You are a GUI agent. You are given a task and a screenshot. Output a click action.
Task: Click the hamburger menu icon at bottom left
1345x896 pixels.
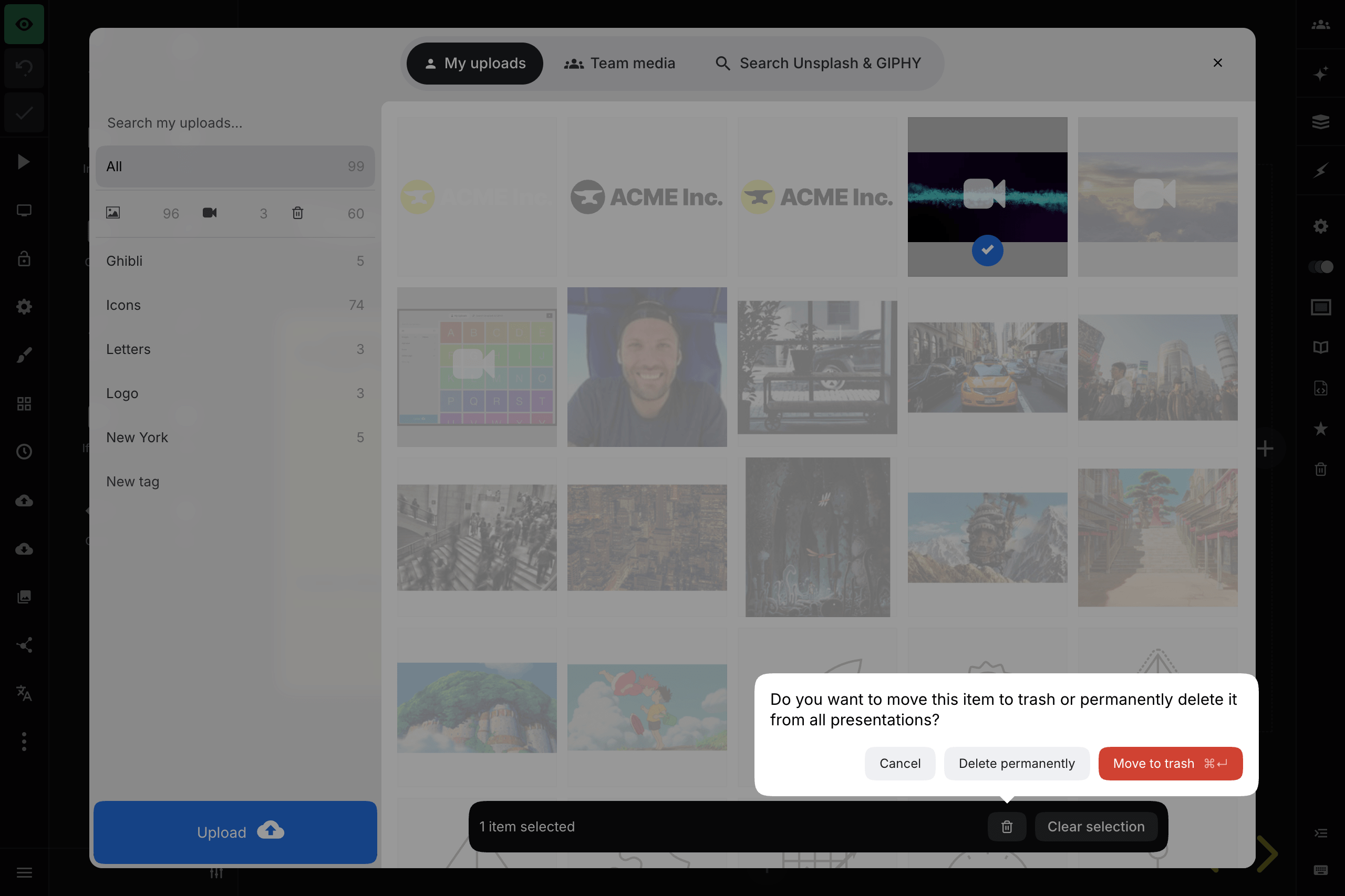24,872
